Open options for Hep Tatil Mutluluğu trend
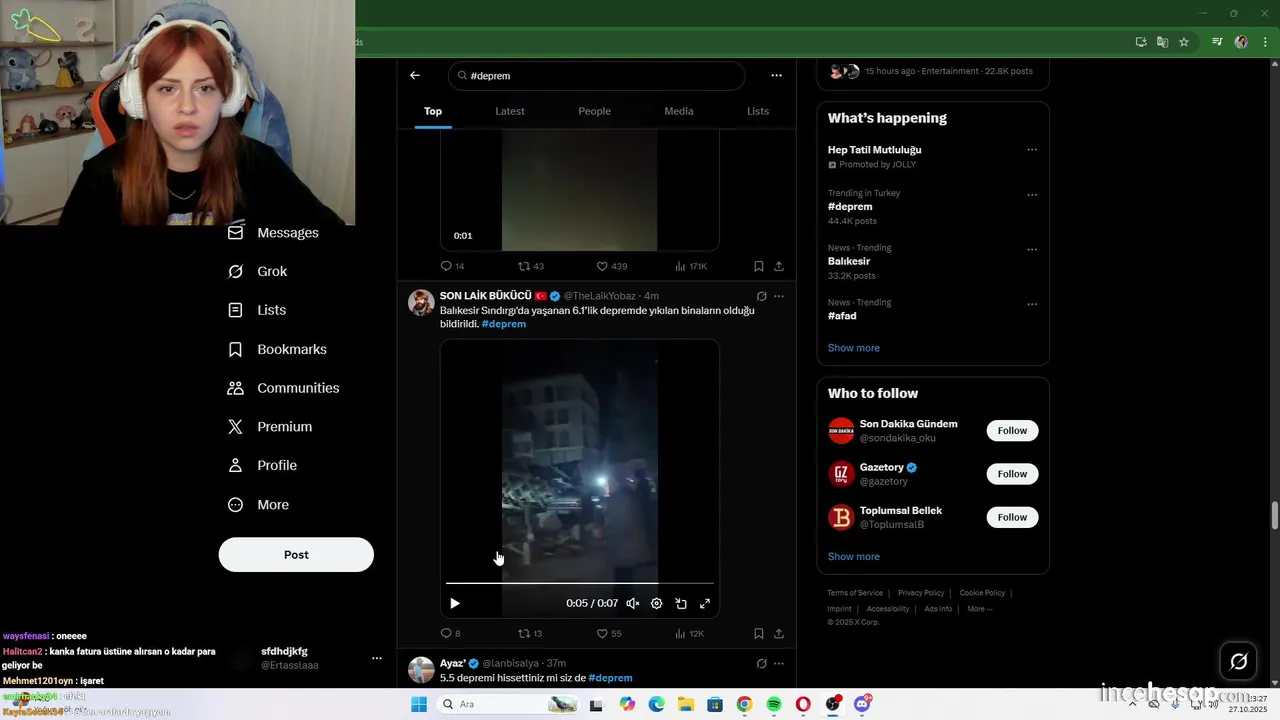This screenshot has height=720, width=1280. [1032, 150]
